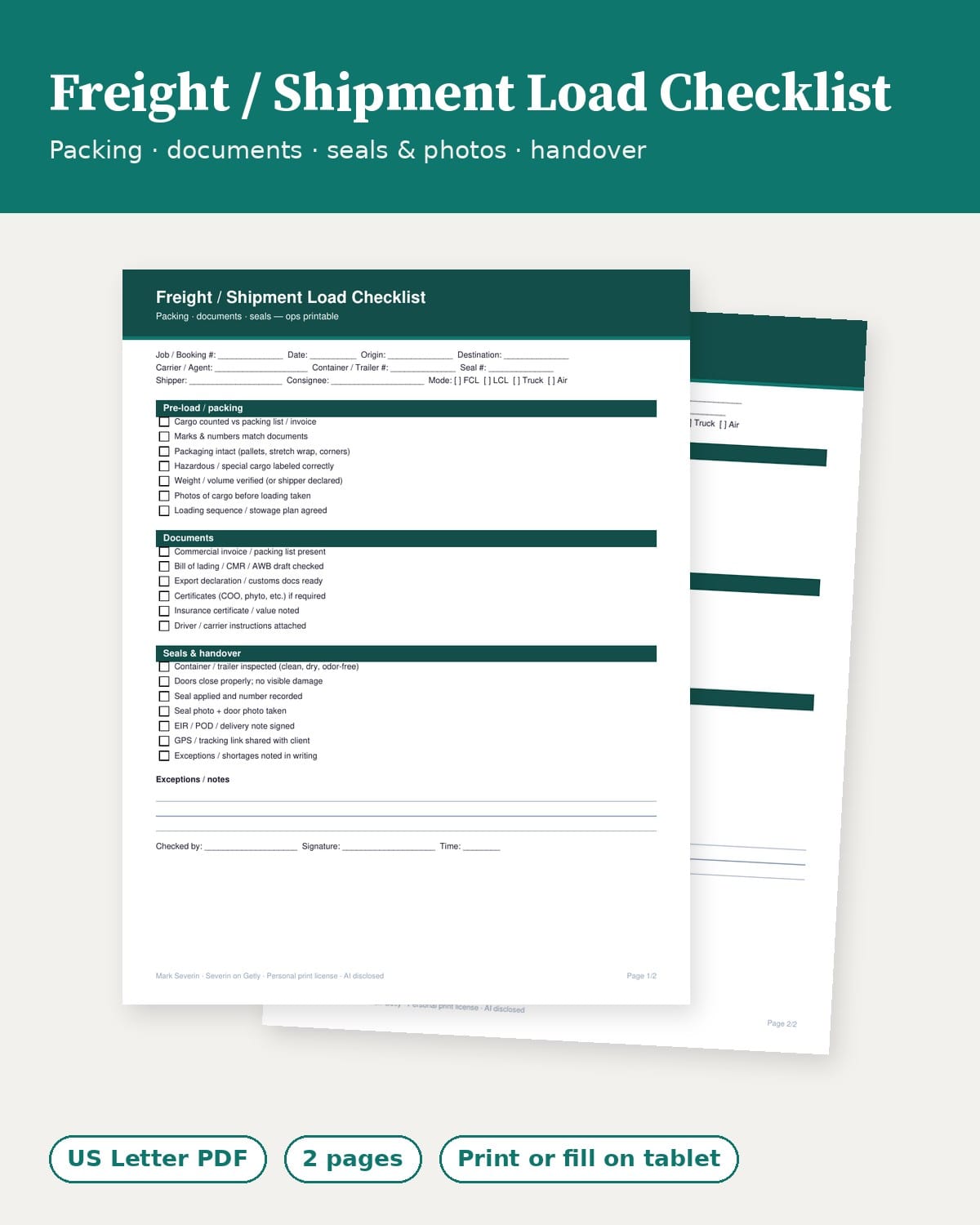This screenshot has width=980, height=1225.
Task: Click the 'Mark Severin · Severin on Getly' footer
Action: tap(208, 976)
